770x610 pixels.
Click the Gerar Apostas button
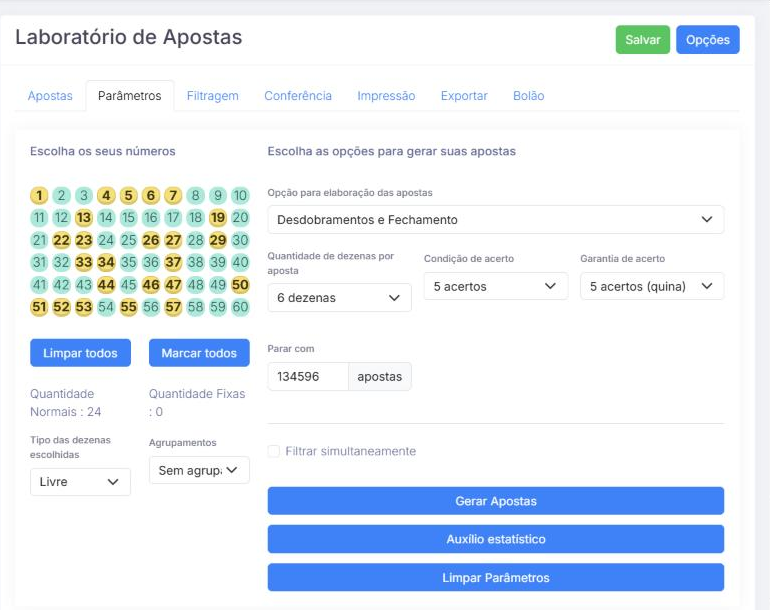coord(496,501)
